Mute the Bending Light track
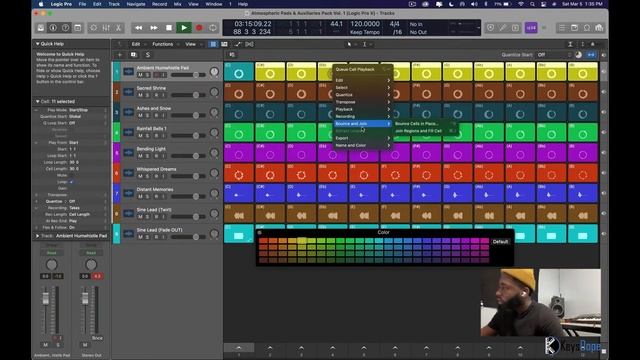The width and height of the screenshot is (640, 360). pyautogui.click(x=140, y=156)
